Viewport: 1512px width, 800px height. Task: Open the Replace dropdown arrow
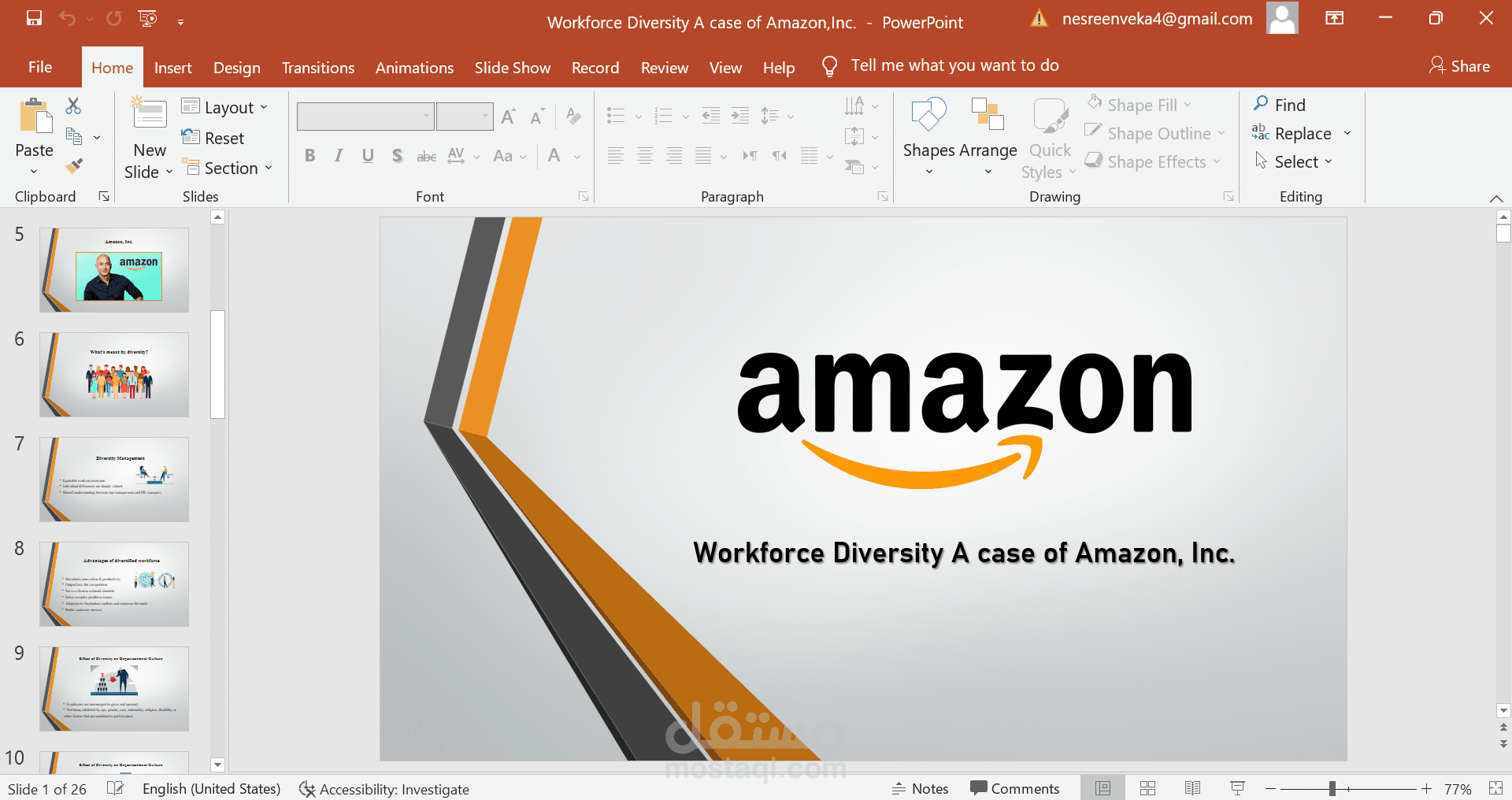pyautogui.click(x=1347, y=133)
